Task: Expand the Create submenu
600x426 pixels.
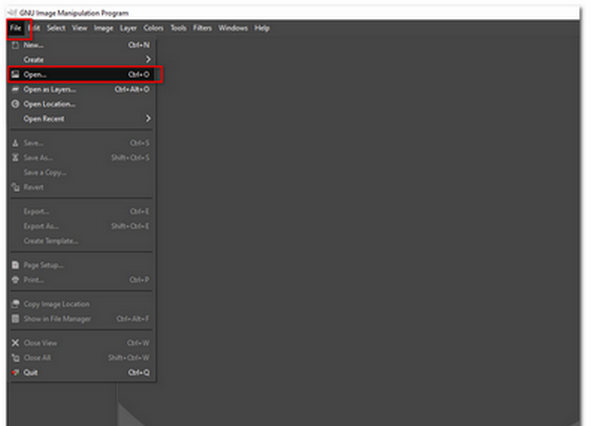Action: click(x=81, y=60)
